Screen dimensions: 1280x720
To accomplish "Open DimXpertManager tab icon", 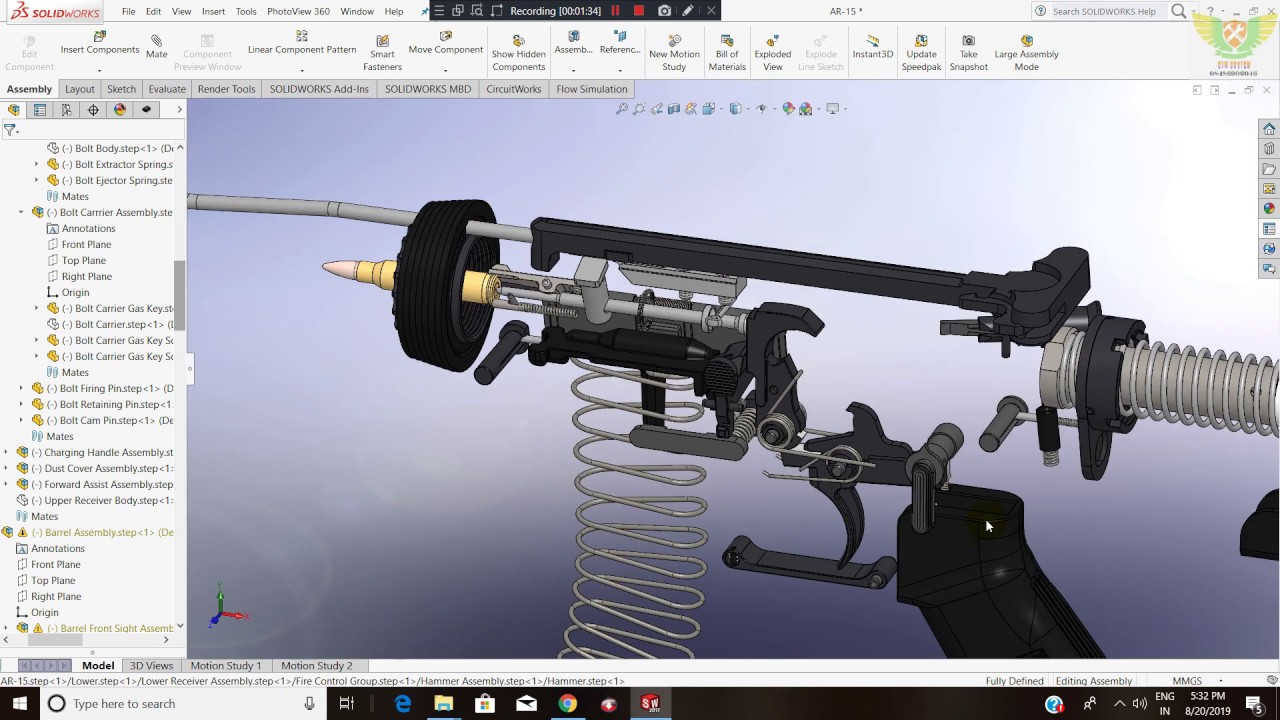I will coord(93,110).
